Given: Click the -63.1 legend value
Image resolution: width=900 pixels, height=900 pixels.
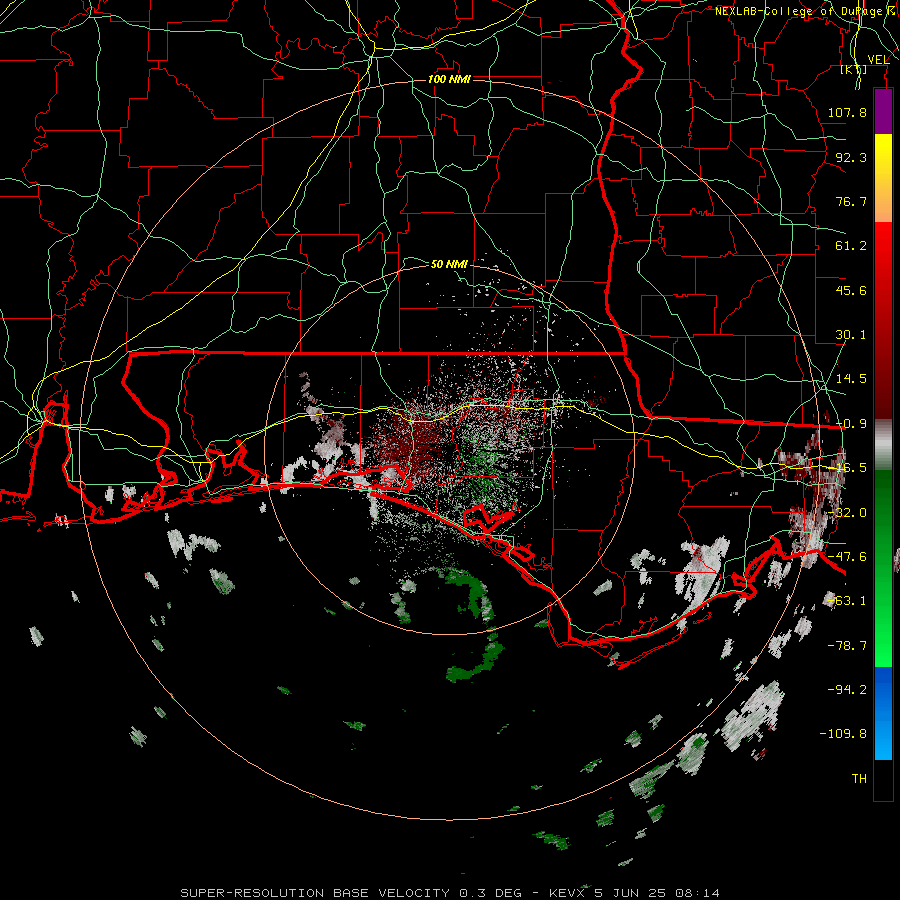Looking at the screenshot, I should point(847,601).
